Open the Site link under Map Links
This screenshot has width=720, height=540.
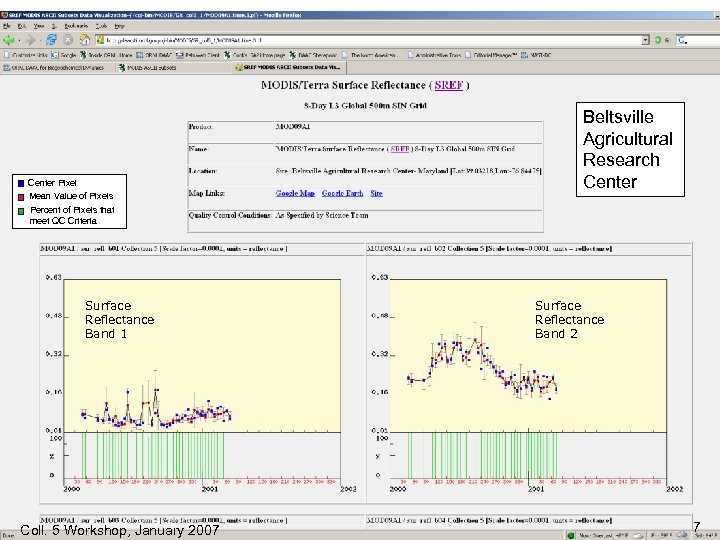tap(376, 193)
